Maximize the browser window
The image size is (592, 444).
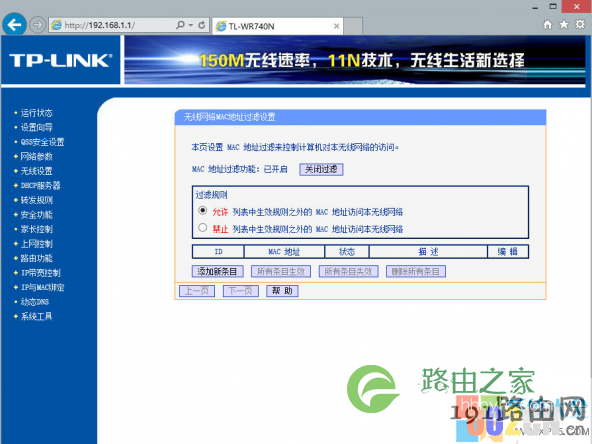click(553, 6)
